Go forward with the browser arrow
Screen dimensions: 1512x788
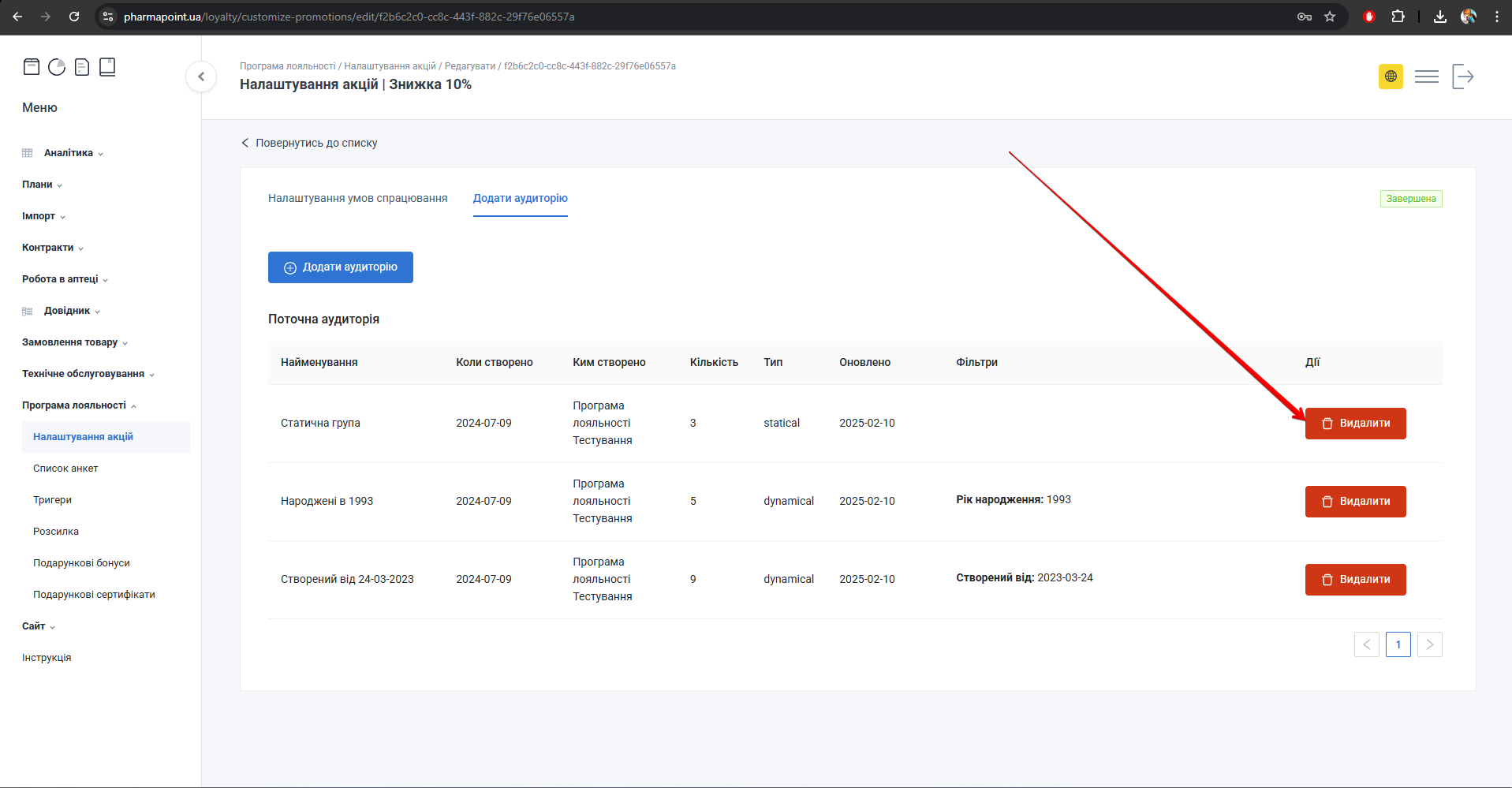(x=46, y=17)
